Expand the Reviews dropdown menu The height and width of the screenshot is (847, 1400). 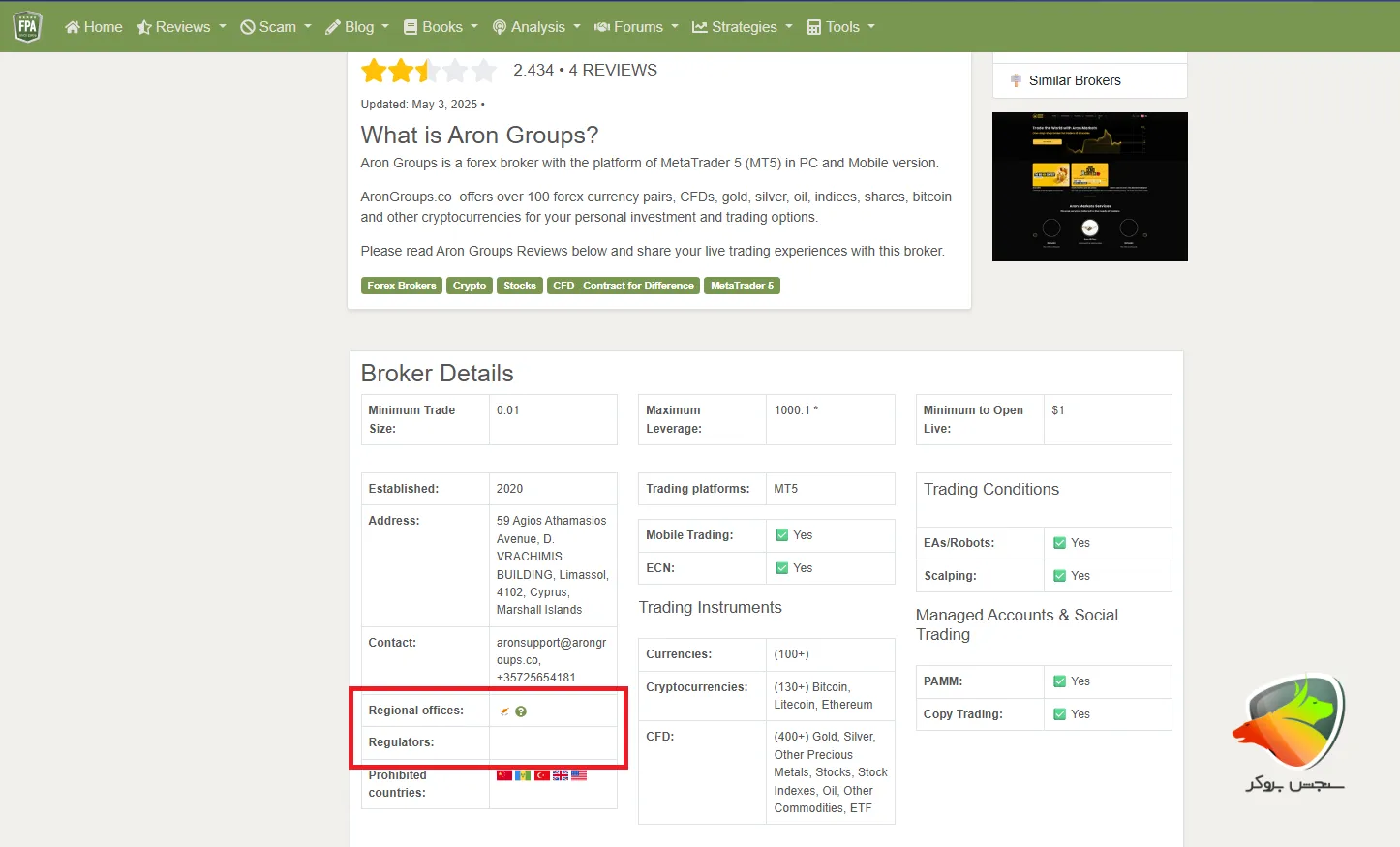(181, 27)
